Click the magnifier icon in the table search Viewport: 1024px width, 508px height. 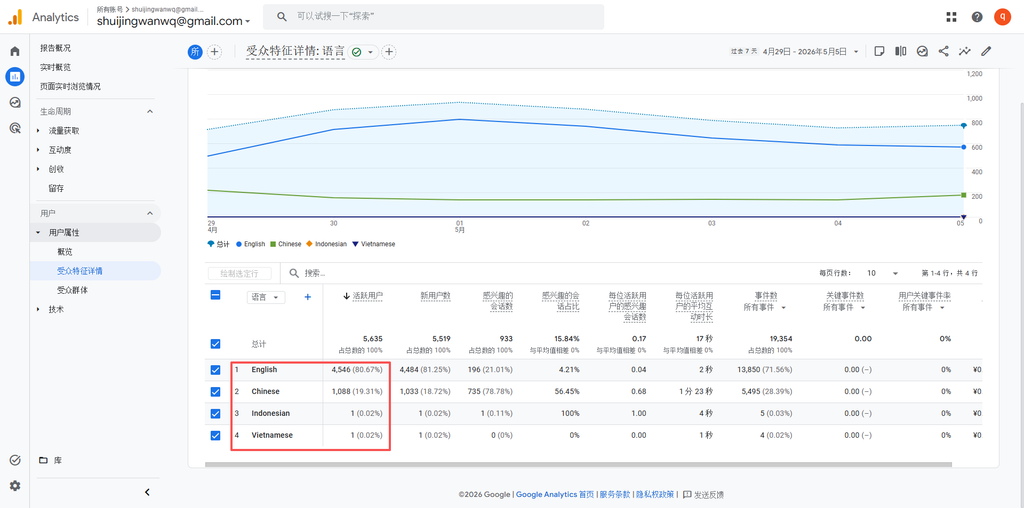pos(294,273)
